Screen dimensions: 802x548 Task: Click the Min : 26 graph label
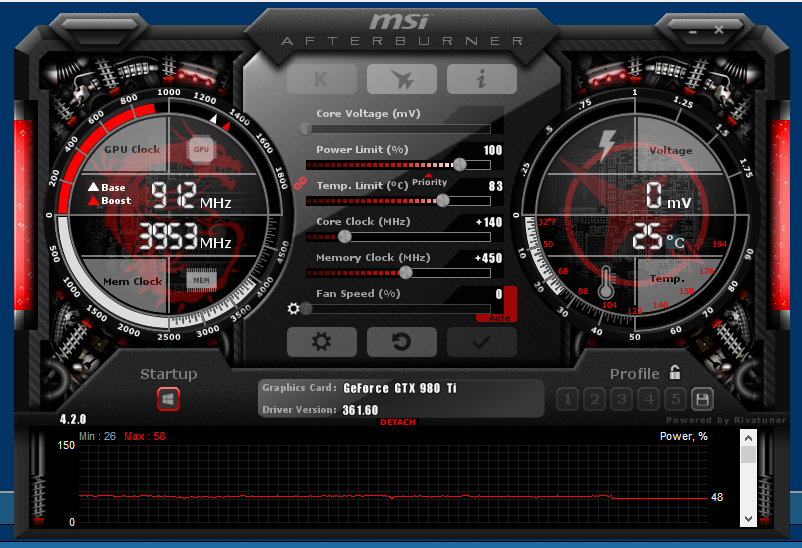[x=97, y=436]
